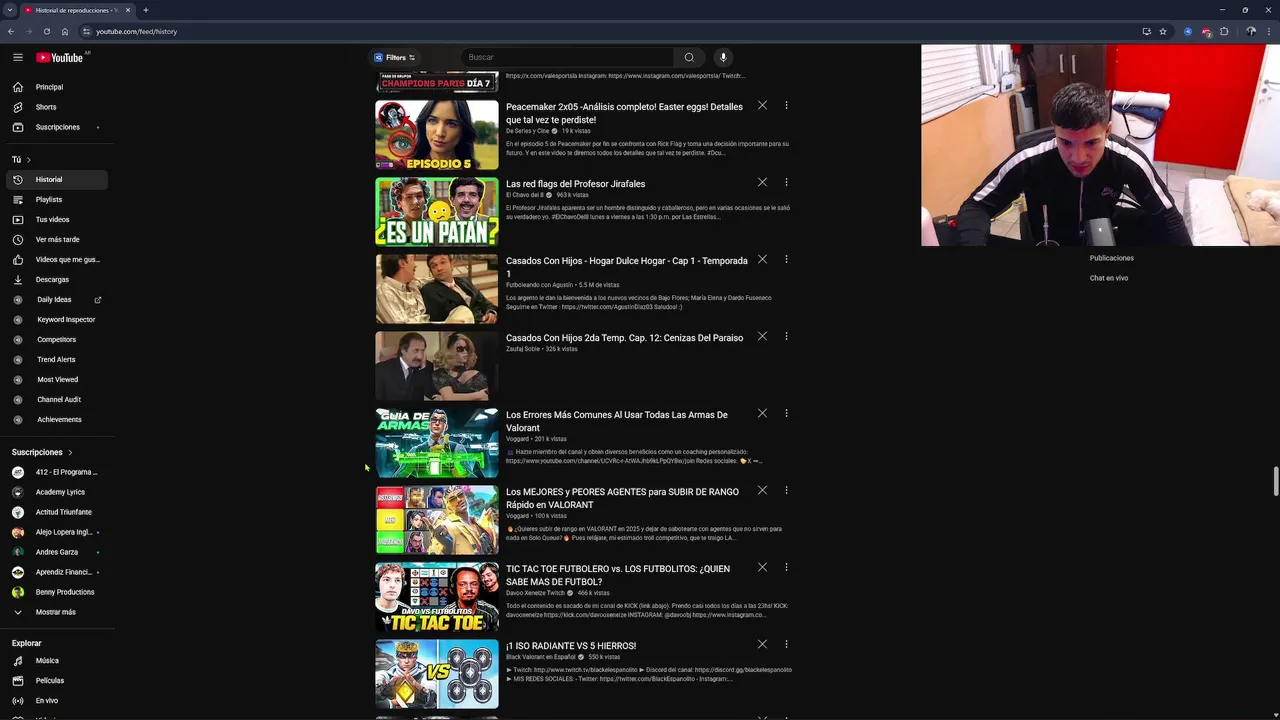Open the Filters button
This screenshot has width=1280, height=720.
[x=395, y=57]
